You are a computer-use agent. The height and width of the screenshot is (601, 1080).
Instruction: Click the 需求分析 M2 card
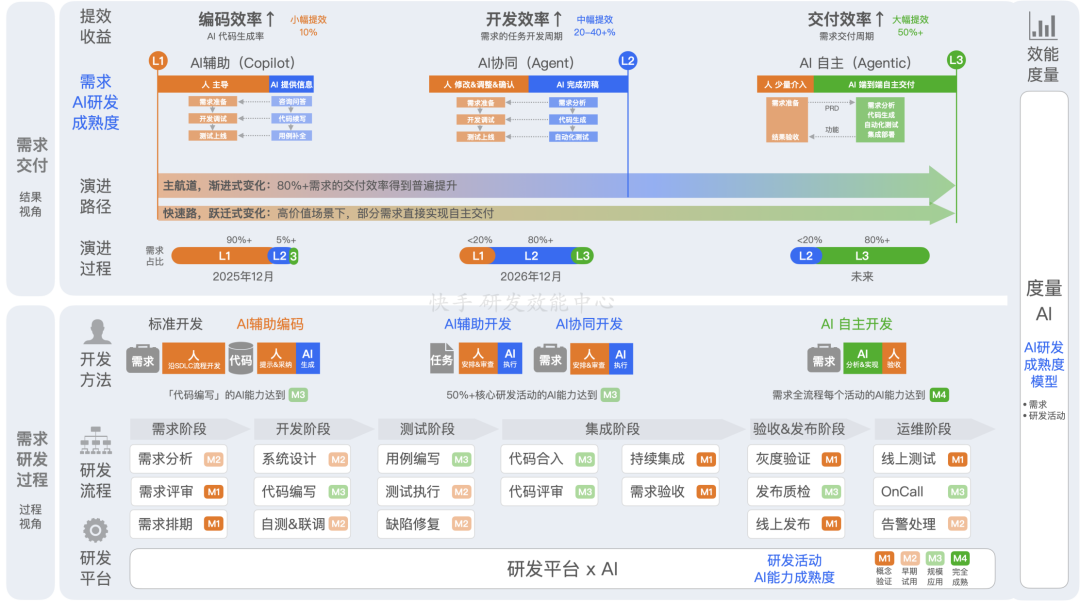tap(178, 459)
